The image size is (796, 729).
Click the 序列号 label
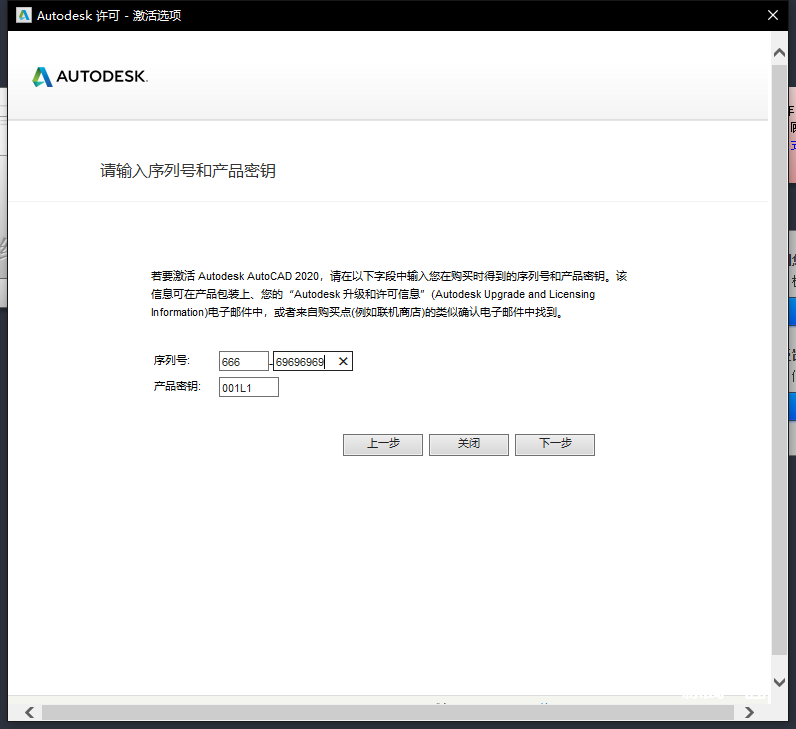point(171,361)
